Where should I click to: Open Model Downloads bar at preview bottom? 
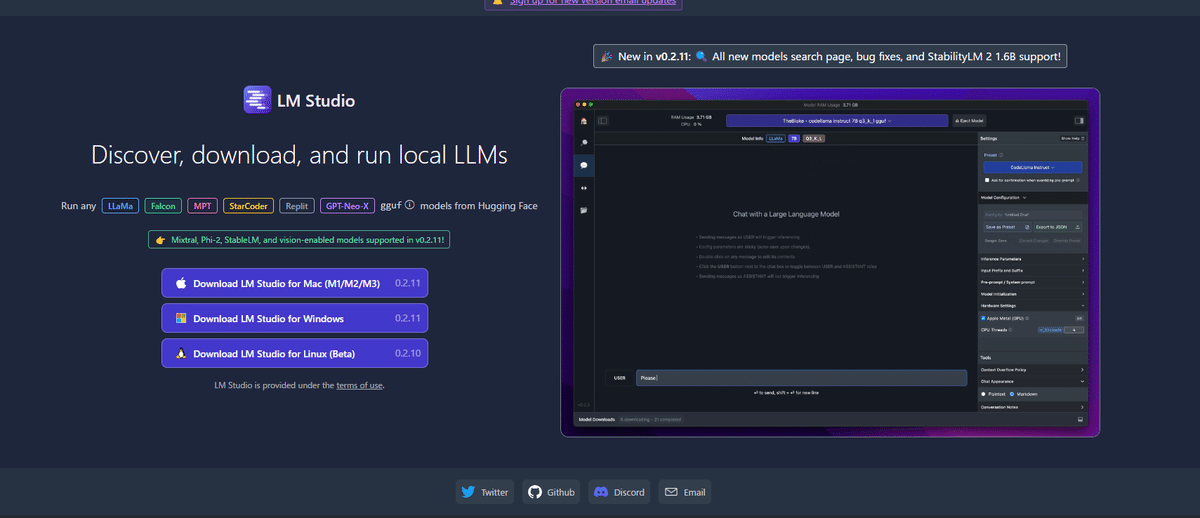[830, 420]
